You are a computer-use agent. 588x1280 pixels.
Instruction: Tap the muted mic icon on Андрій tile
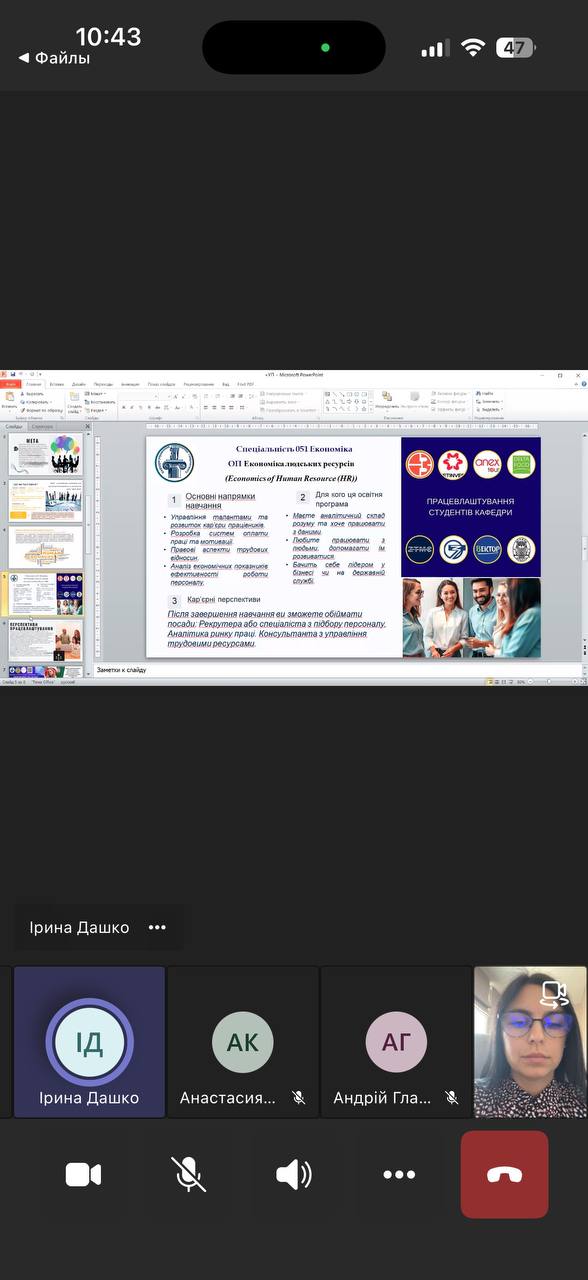point(452,1097)
